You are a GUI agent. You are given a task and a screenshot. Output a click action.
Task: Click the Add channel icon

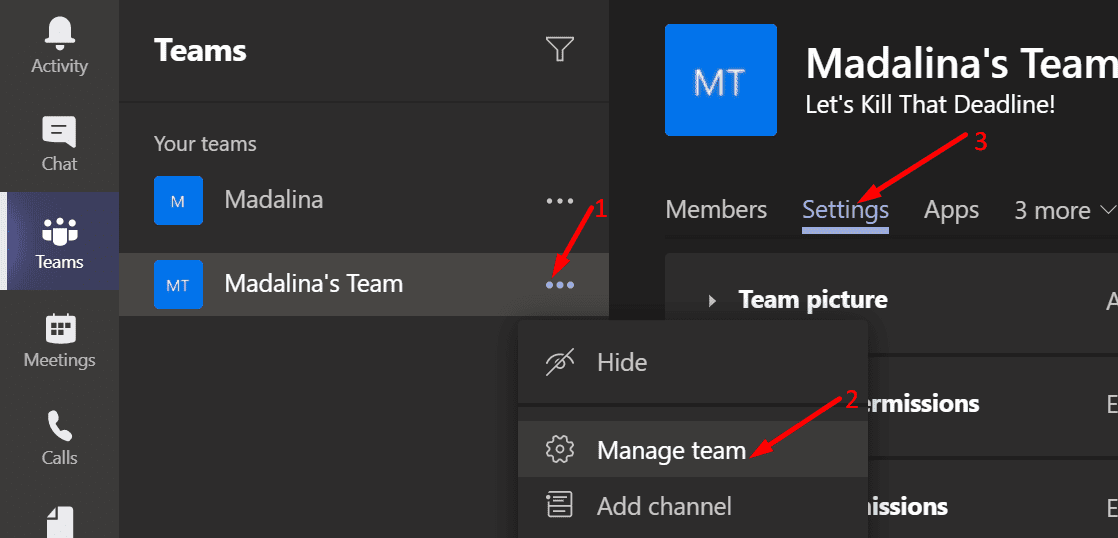click(560, 505)
